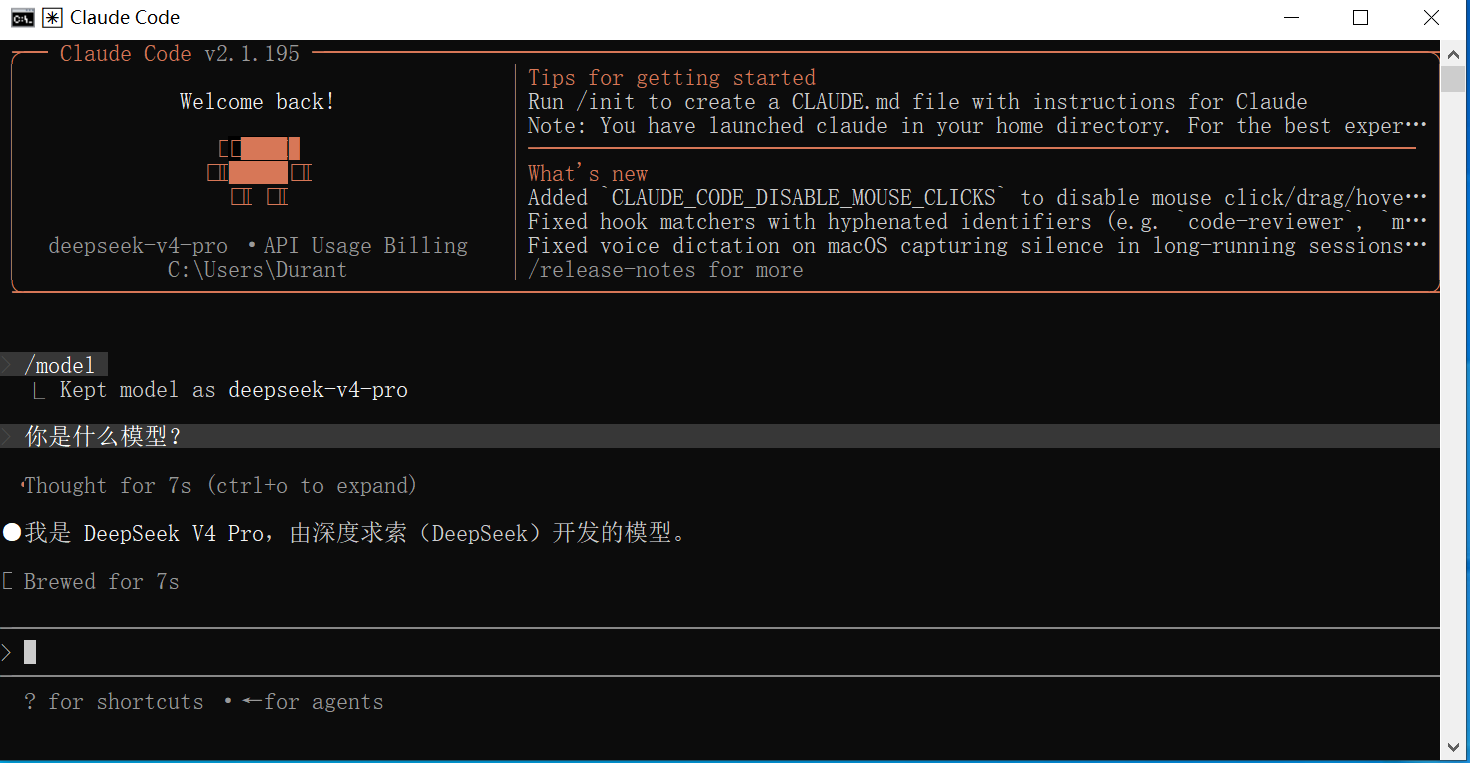The height and width of the screenshot is (763, 1470).
Task: Click the vertical scrollbar thumb
Action: click(1455, 78)
